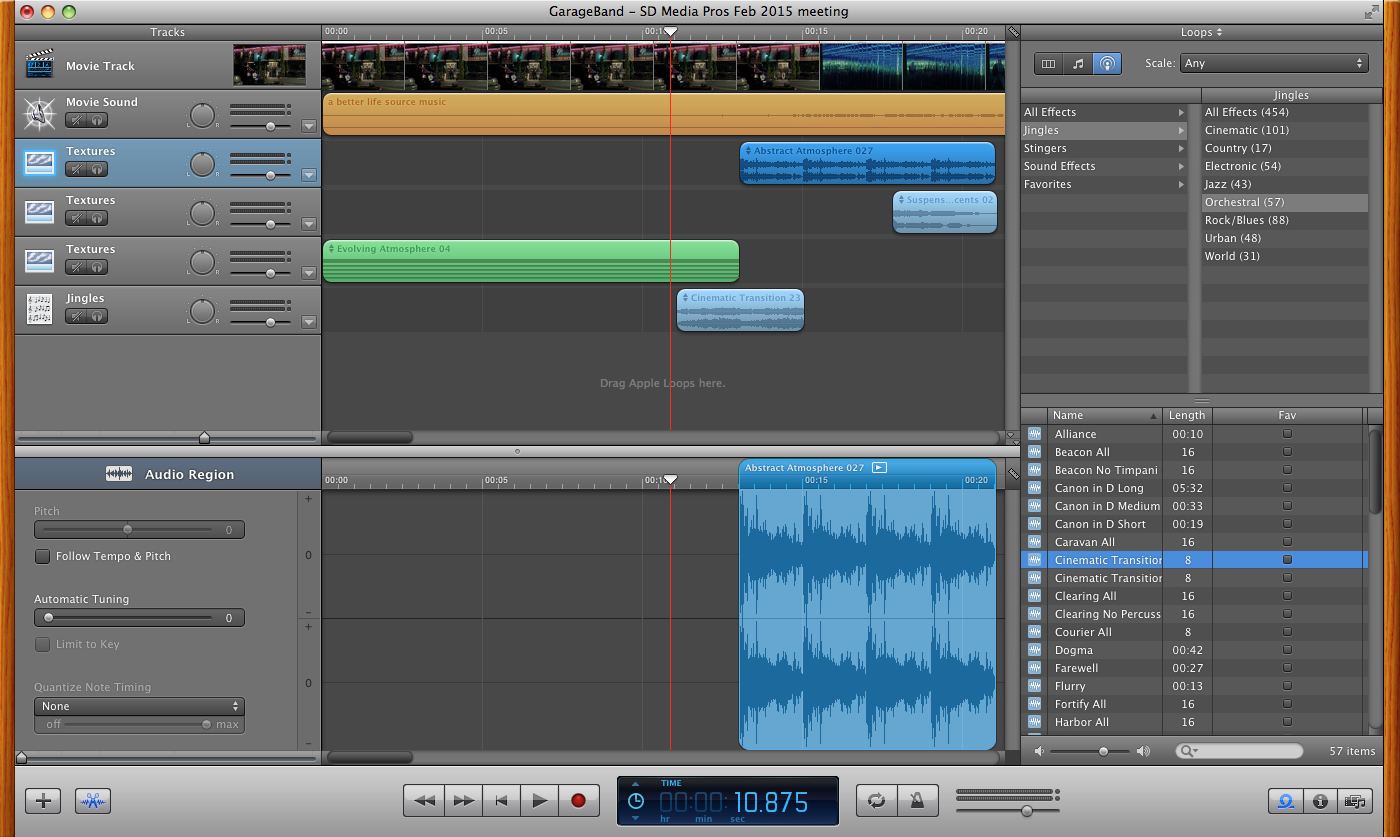This screenshot has height=837, width=1400.
Task: Solo the Jingles track
Action: pyautogui.click(x=97, y=316)
